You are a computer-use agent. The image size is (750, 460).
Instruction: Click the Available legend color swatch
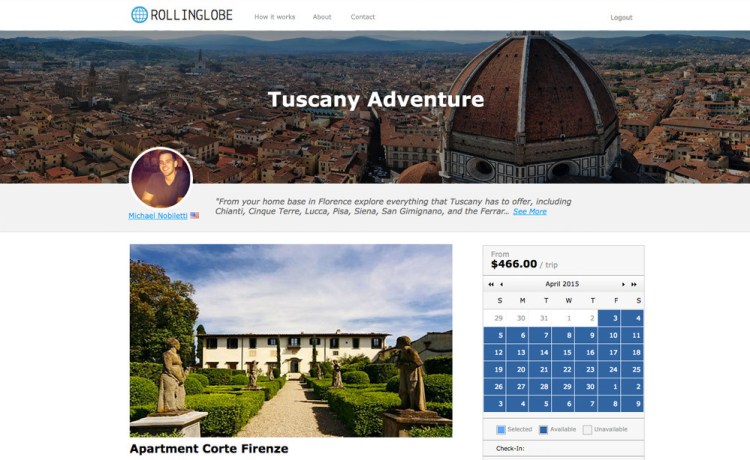click(543, 429)
